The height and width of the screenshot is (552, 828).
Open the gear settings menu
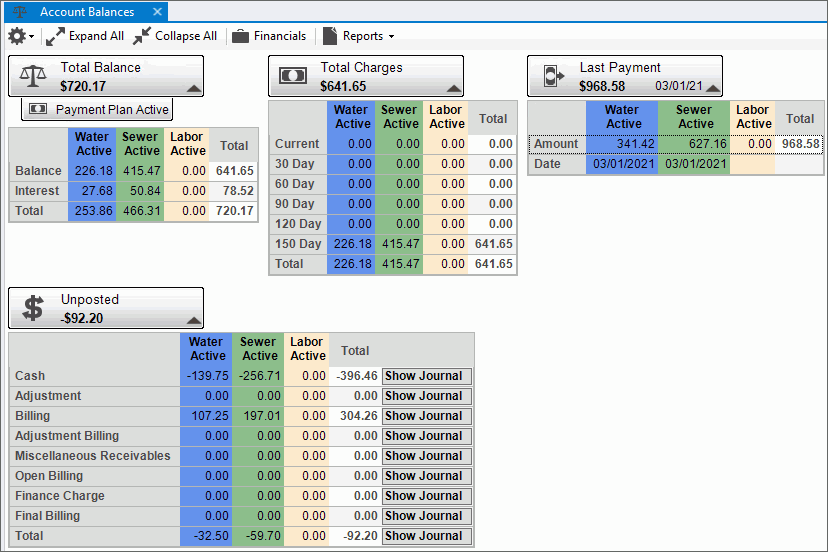tap(17, 36)
